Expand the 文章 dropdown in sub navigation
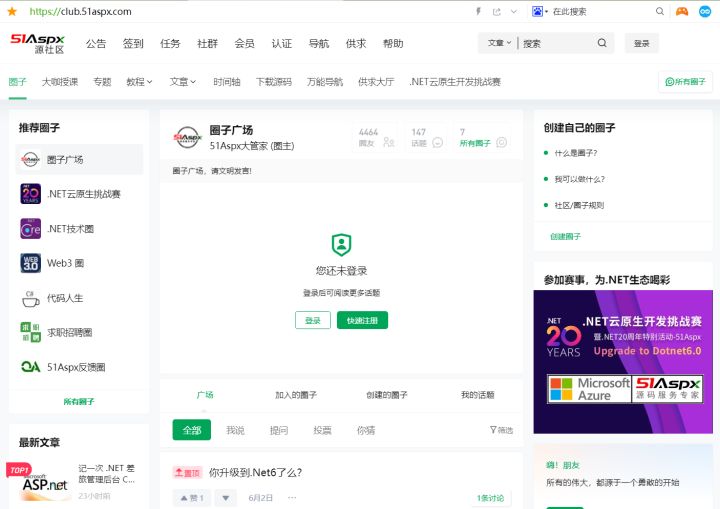Image resolution: width=720 pixels, height=509 pixels. pos(183,82)
